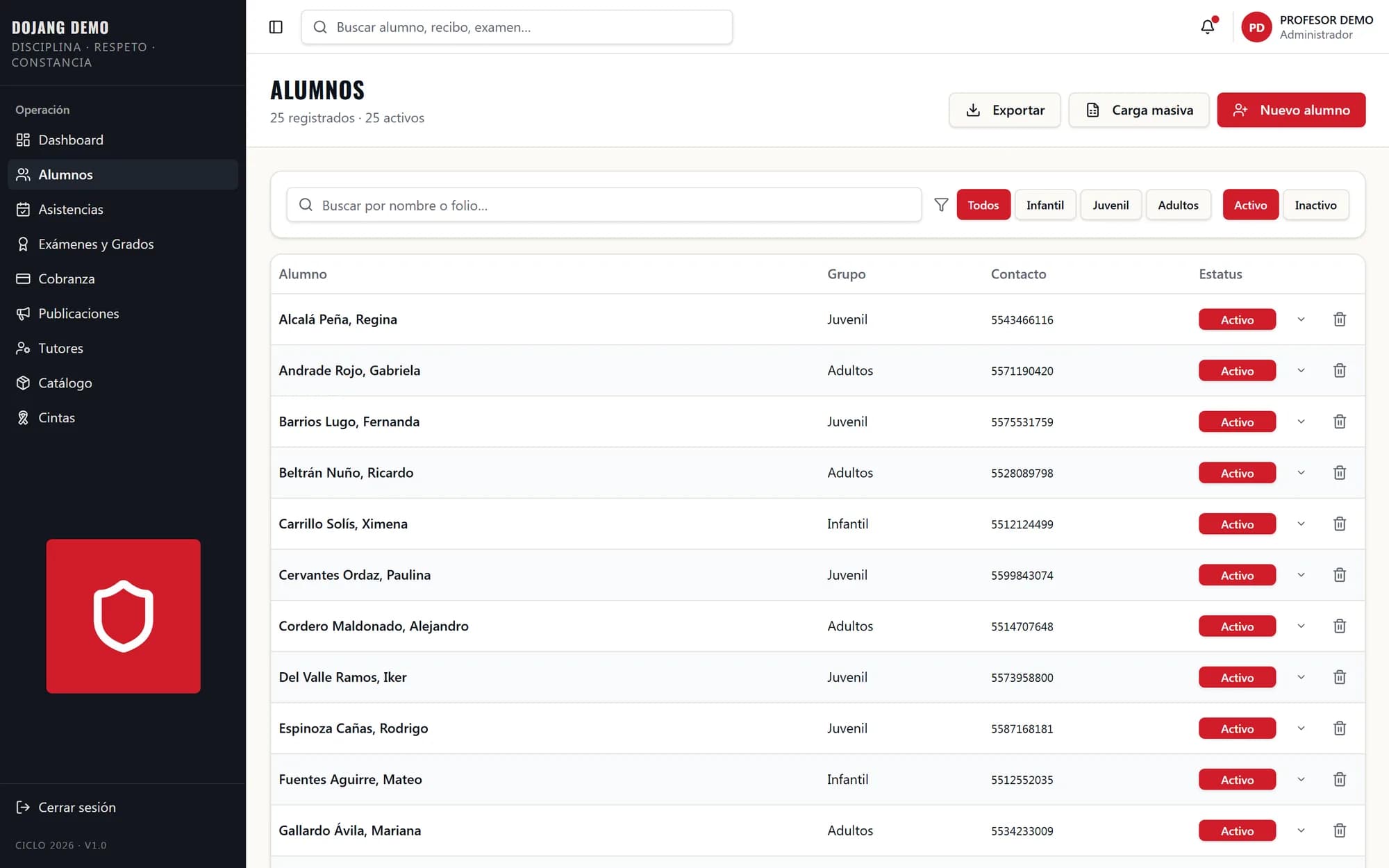This screenshot has width=1389, height=868.
Task: Navigate to Cobranza
Action: click(x=123, y=278)
